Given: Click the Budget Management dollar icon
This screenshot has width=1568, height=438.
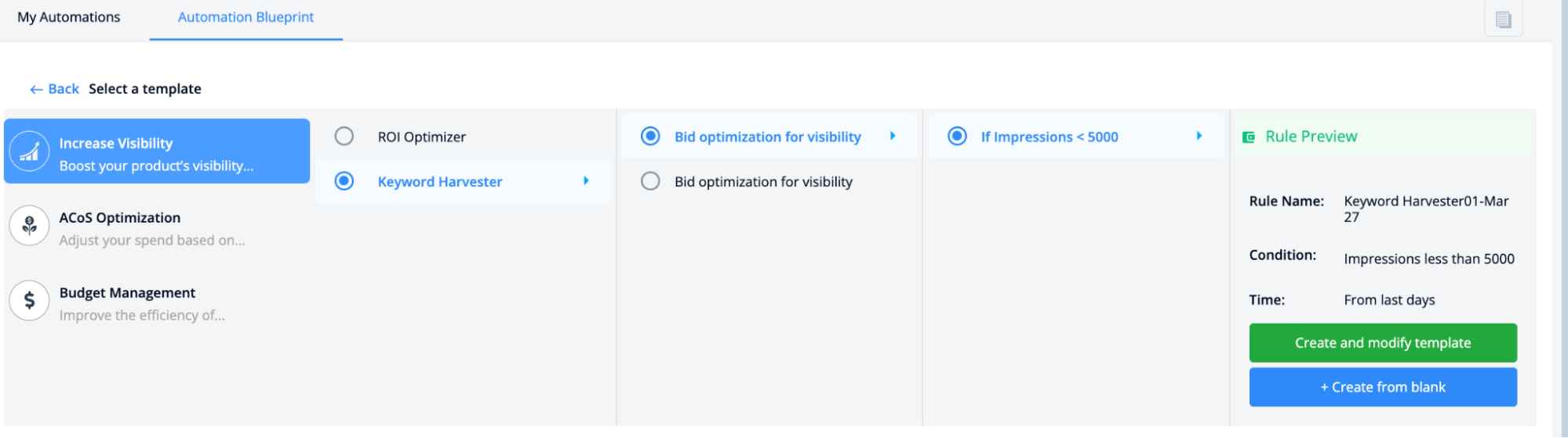Looking at the screenshot, I should point(29,301).
